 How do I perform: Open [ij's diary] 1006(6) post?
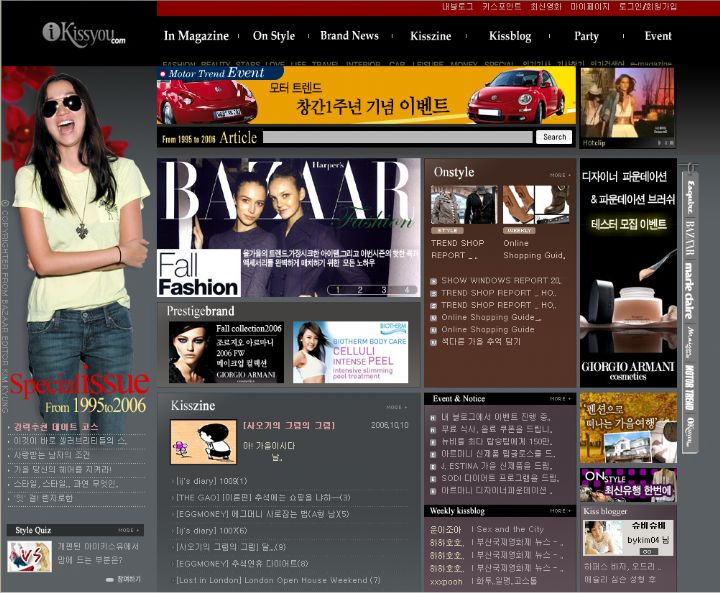pos(212,531)
